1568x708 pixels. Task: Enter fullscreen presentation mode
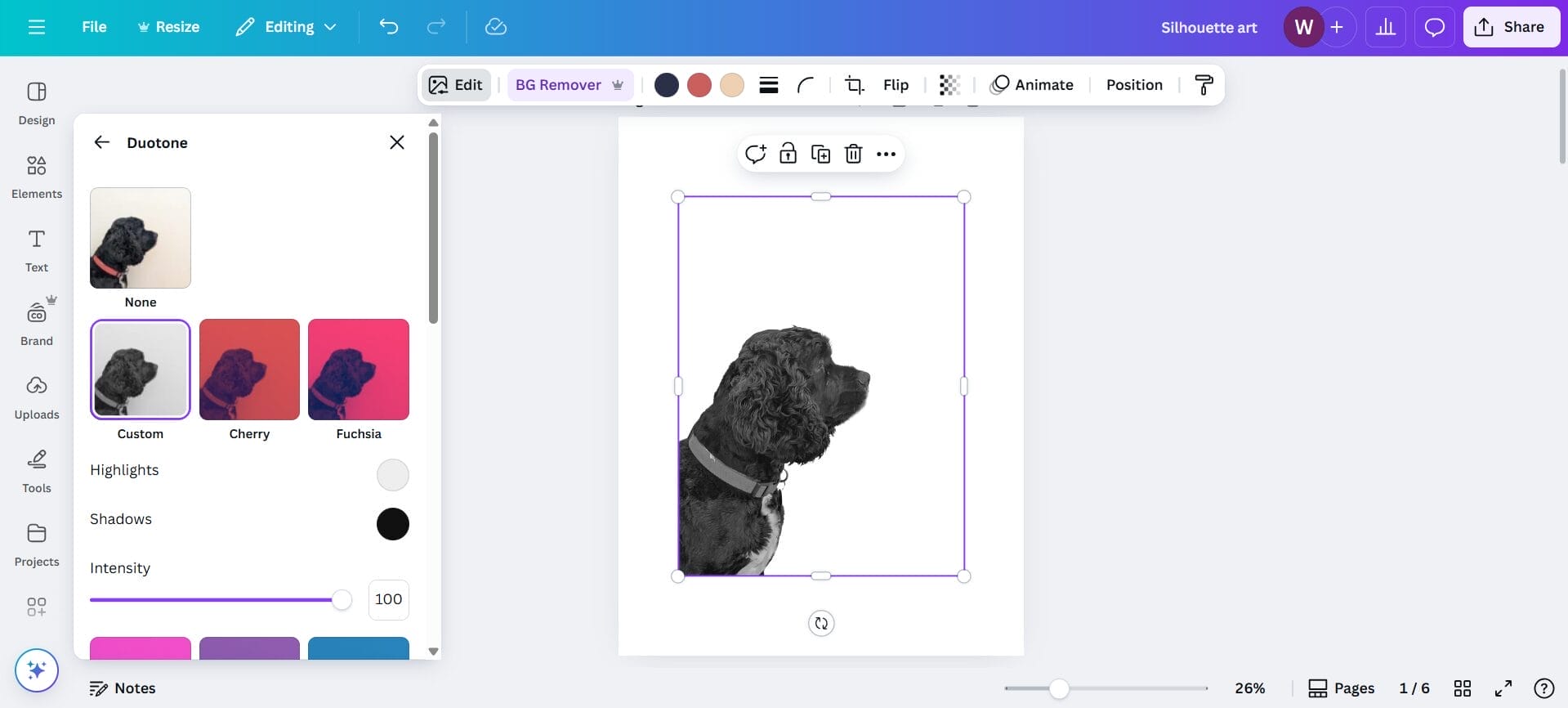[x=1503, y=688]
